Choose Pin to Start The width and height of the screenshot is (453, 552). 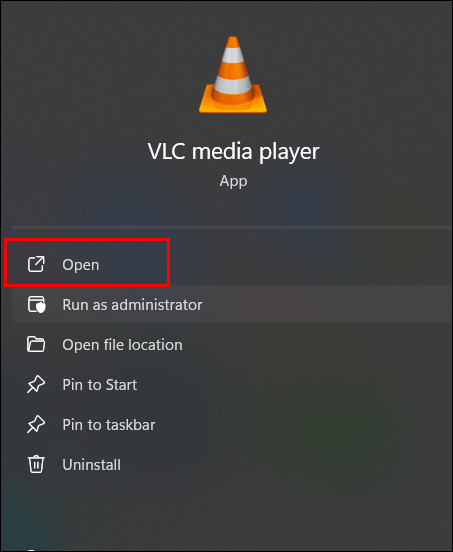click(x=100, y=385)
